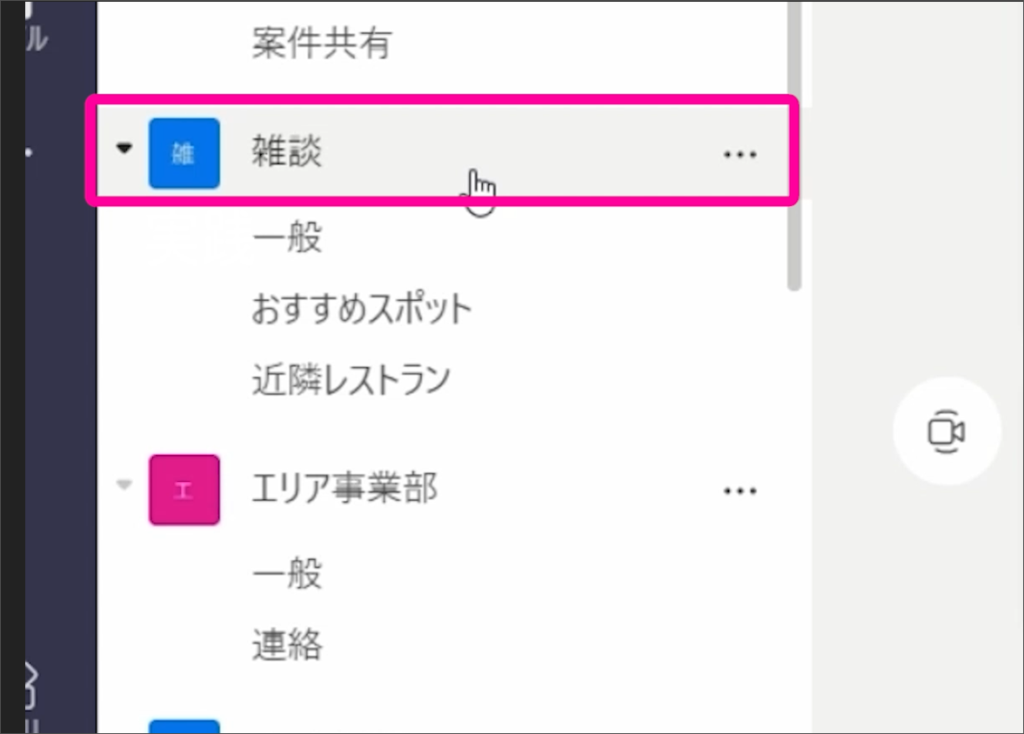This screenshot has width=1024, height=734.
Task: Open the cut-off sidebar app icon at bottom
Action: (31, 686)
